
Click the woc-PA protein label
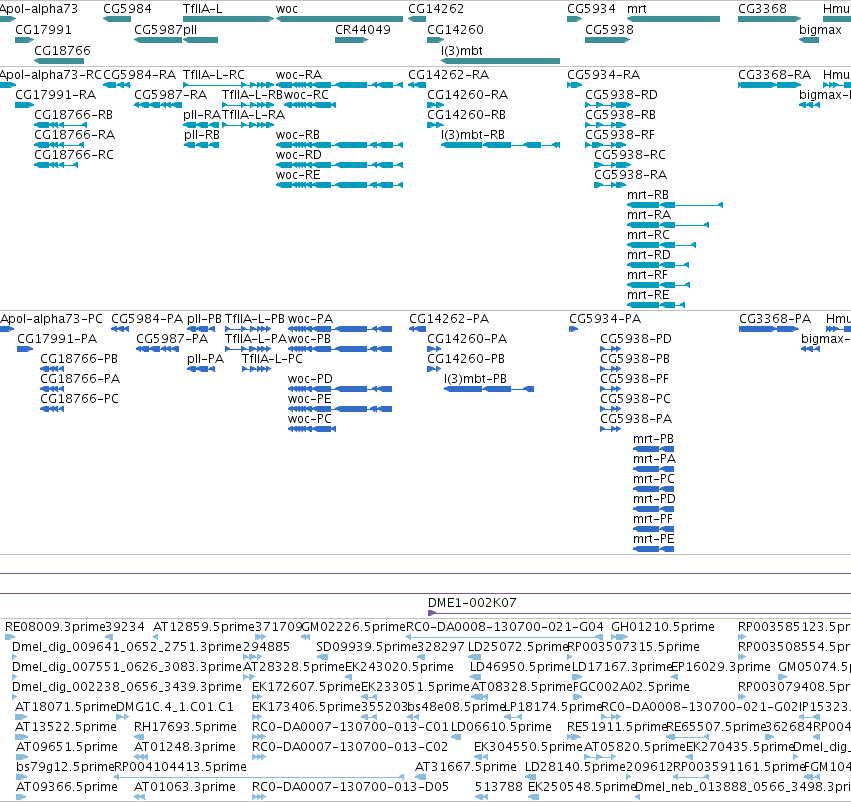pyautogui.click(x=310, y=319)
